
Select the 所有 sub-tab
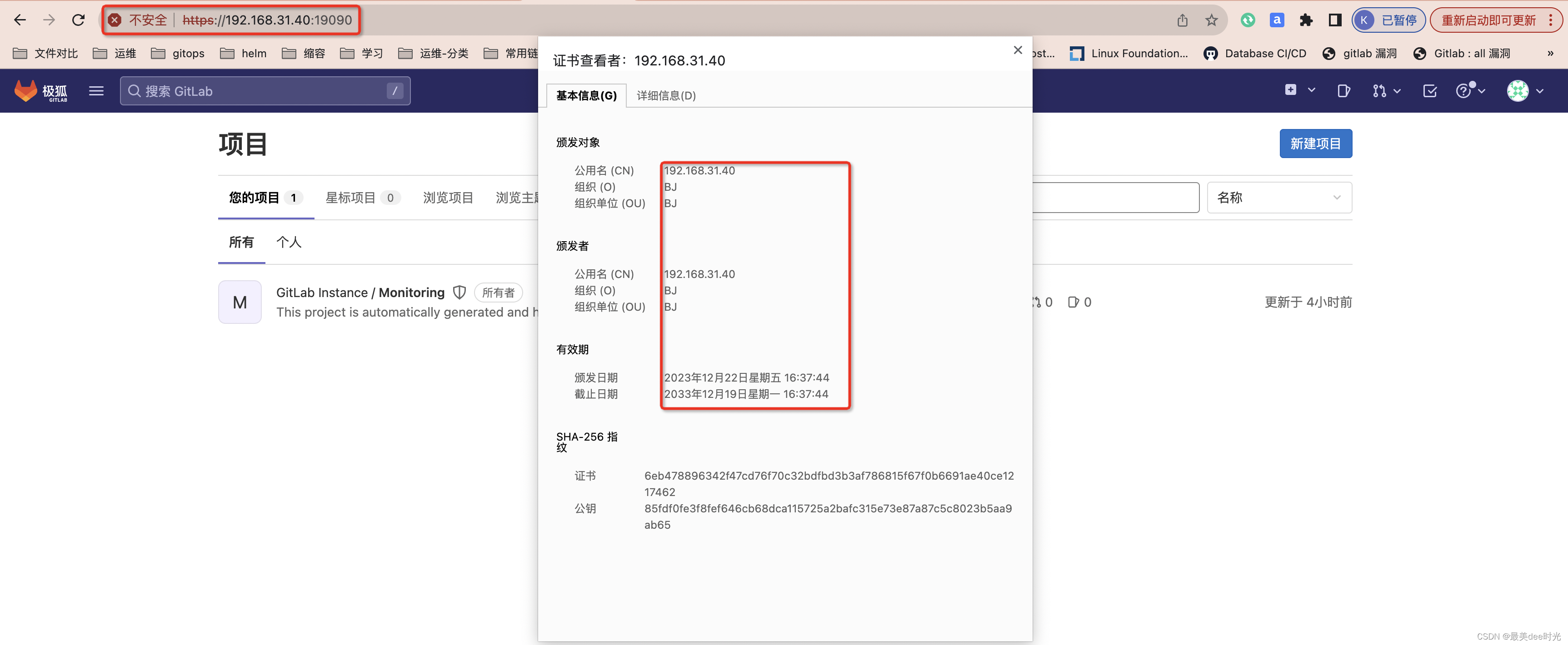(241, 242)
